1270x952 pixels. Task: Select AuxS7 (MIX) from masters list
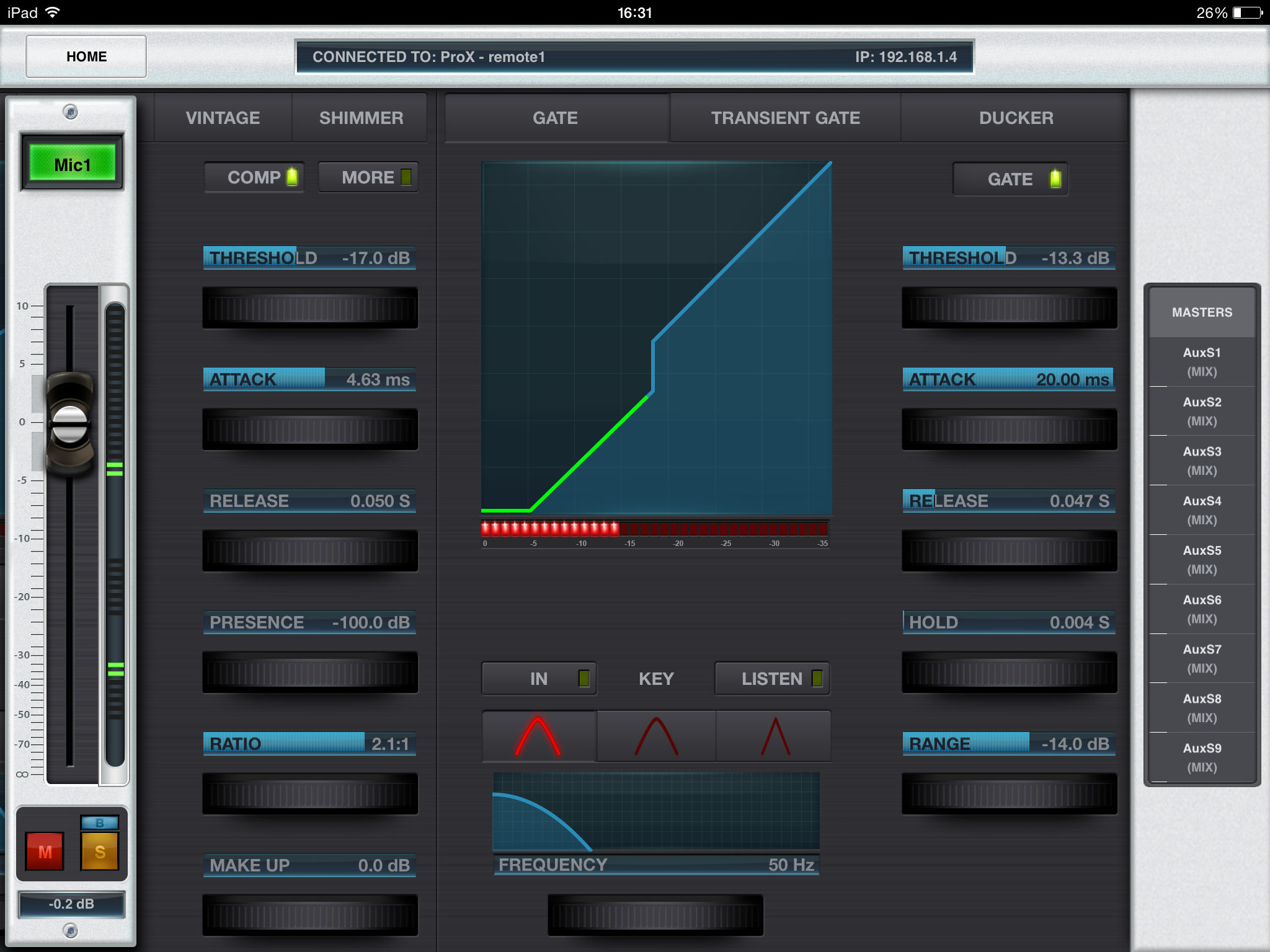(x=1202, y=658)
